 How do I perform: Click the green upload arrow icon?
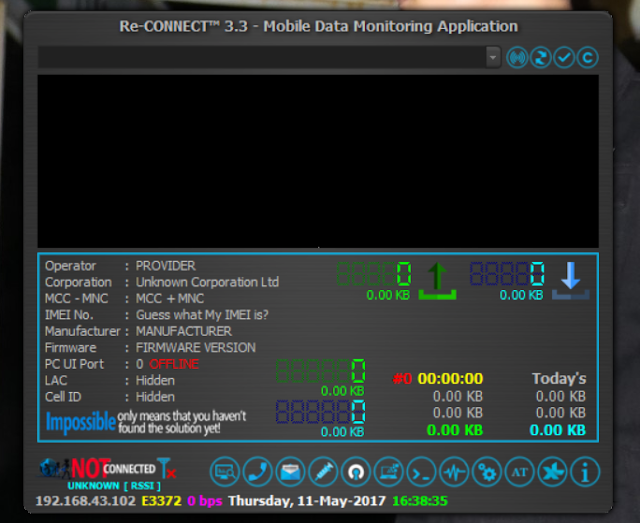point(437,281)
